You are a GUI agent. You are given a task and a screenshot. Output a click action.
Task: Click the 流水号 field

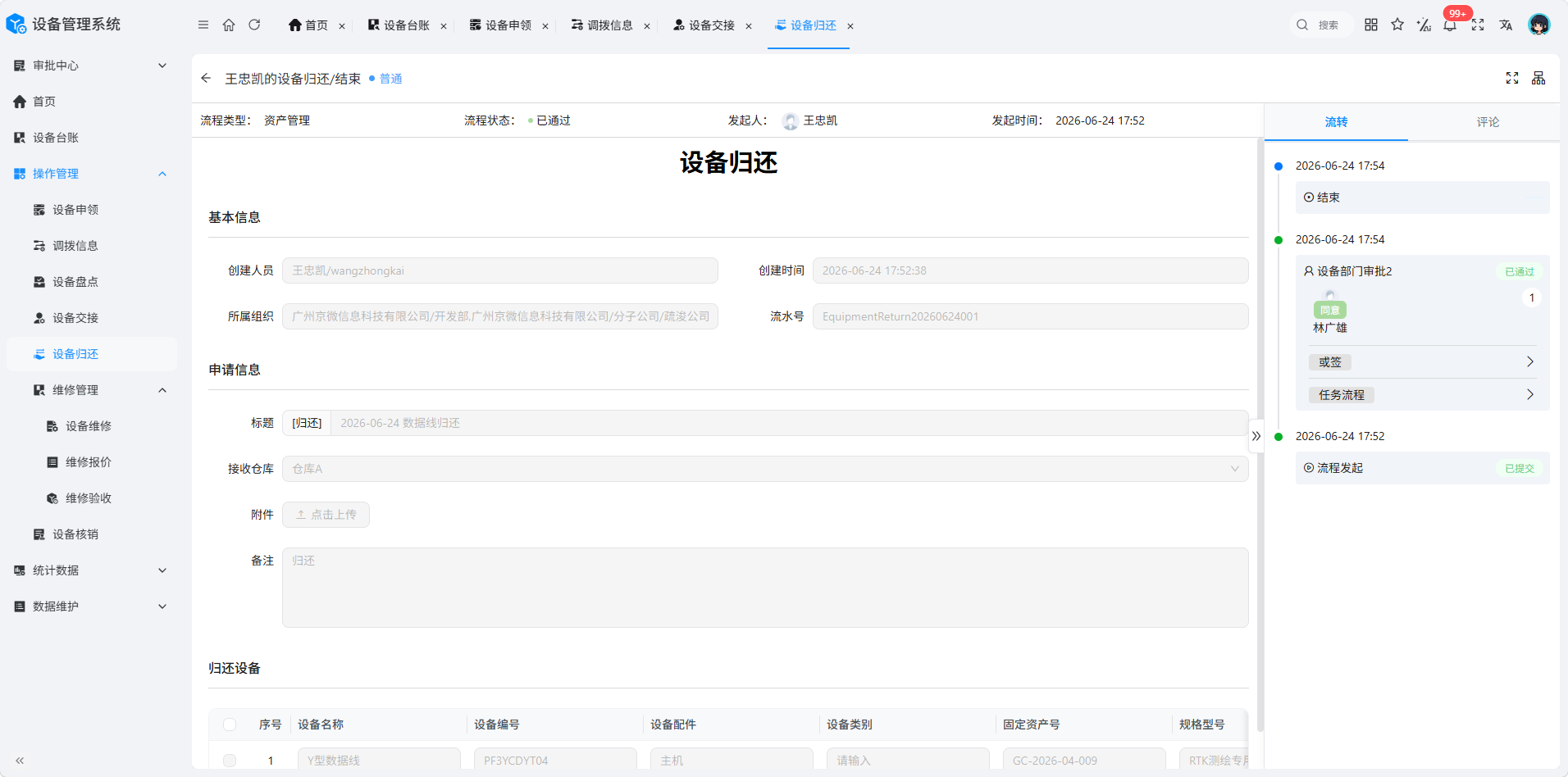(1030, 316)
